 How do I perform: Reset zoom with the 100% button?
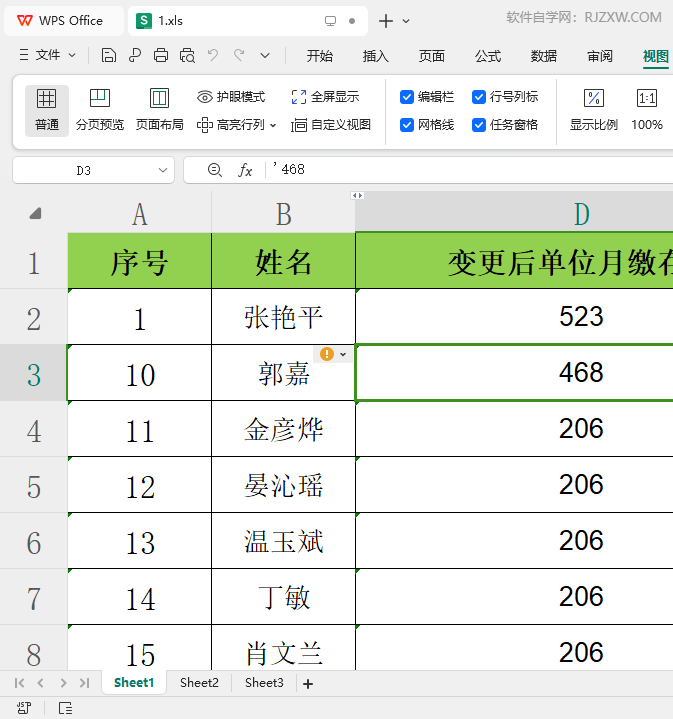[646, 111]
